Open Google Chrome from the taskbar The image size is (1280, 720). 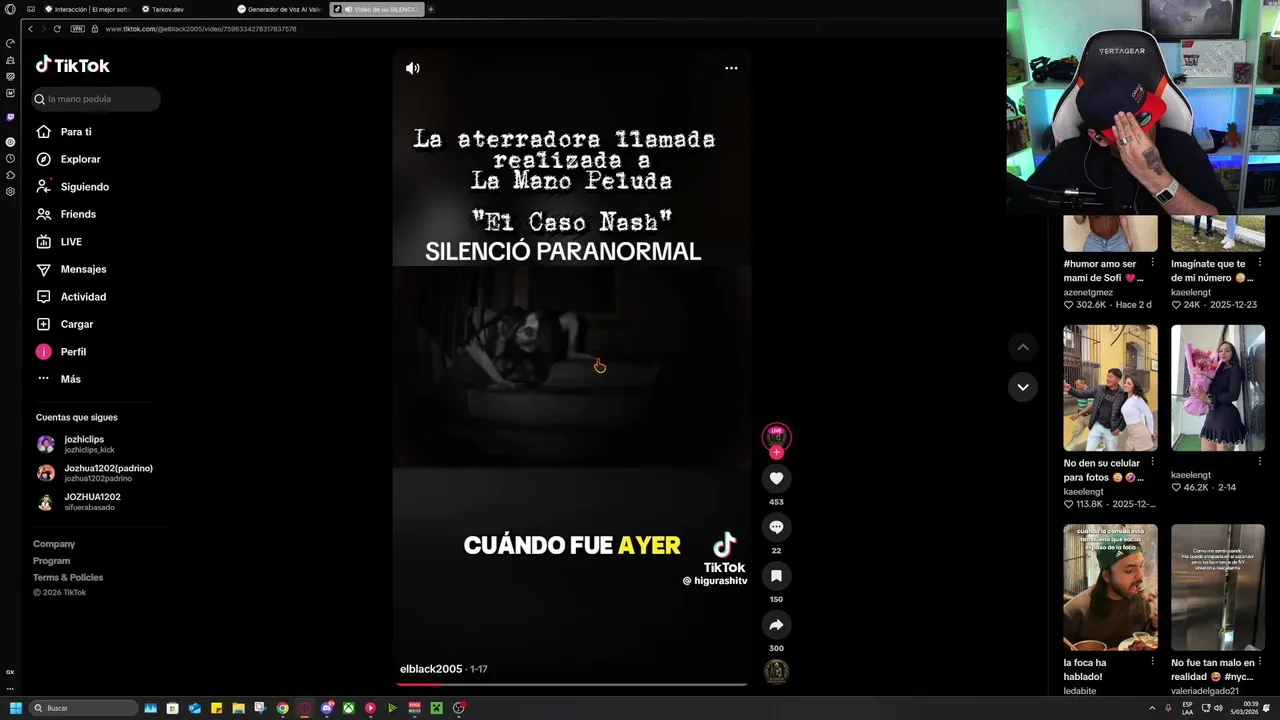pyautogui.click(x=282, y=708)
